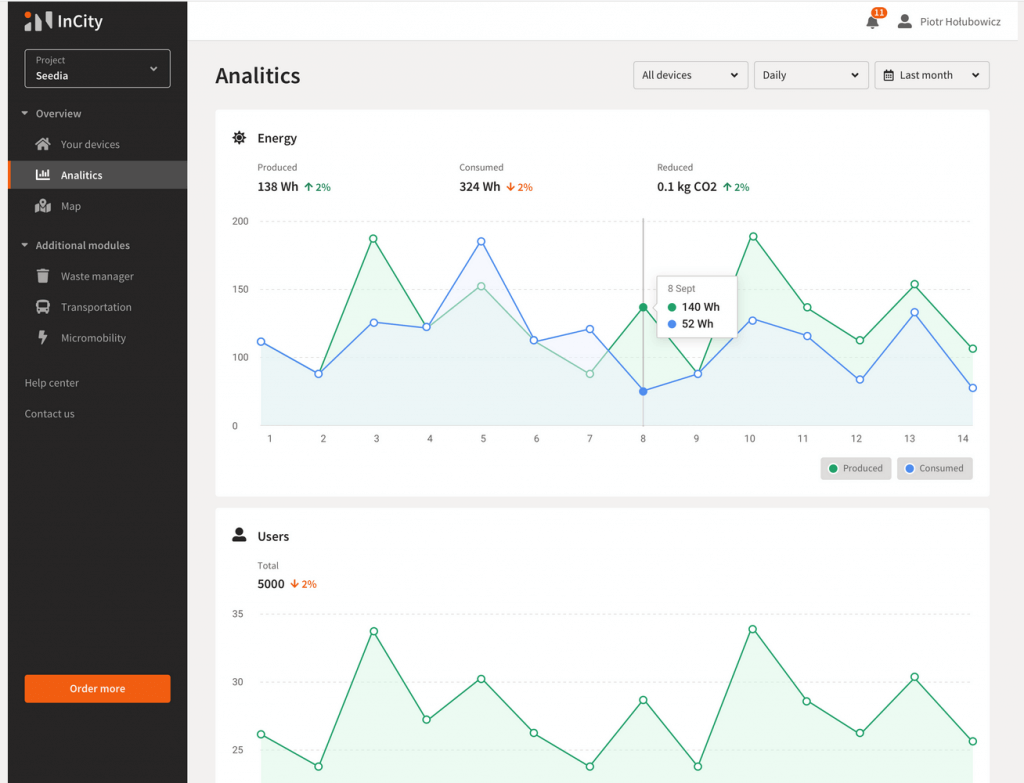Toggle the Produced series legend

click(855, 468)
